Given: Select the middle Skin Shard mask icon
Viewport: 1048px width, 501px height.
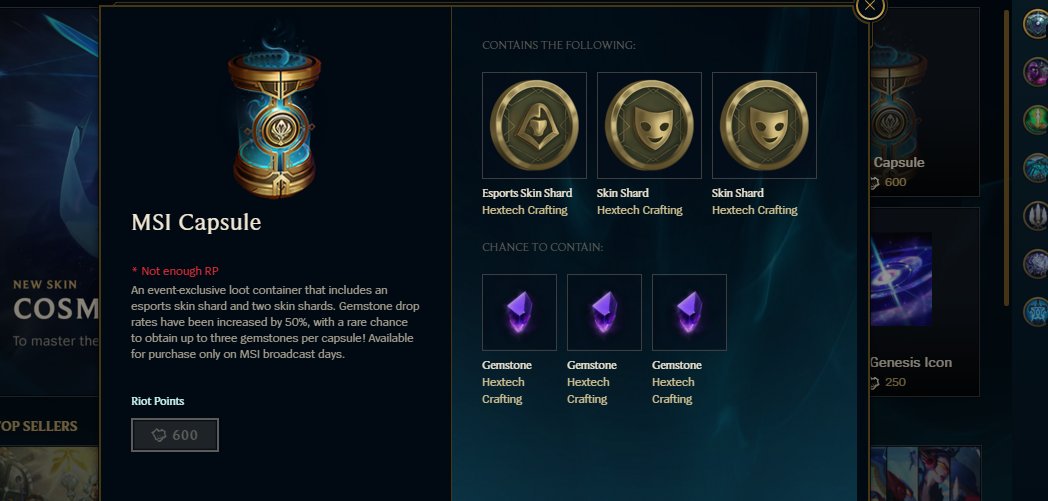Looking at the screenshot, I should 649,126.
